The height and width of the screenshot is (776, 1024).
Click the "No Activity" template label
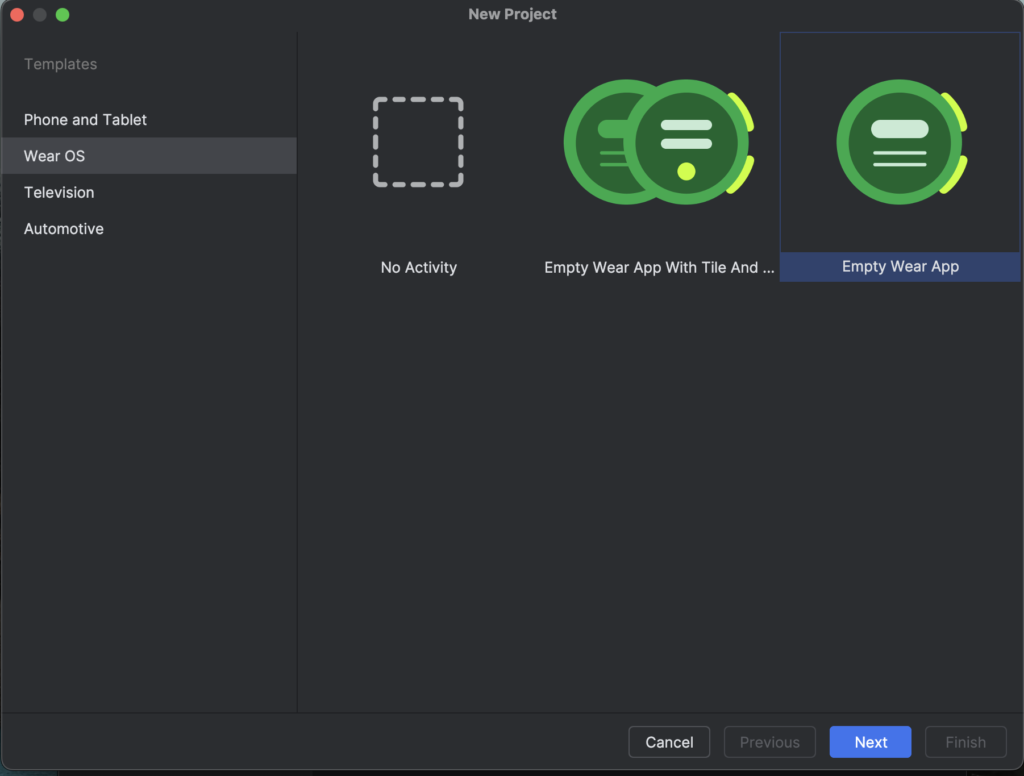tap(418, 268)
